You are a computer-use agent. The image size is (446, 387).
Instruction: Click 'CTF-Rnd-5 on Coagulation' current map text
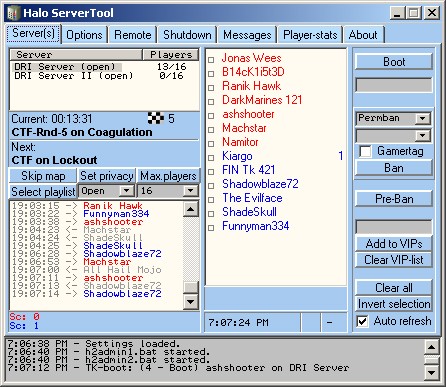click(82, 132)
